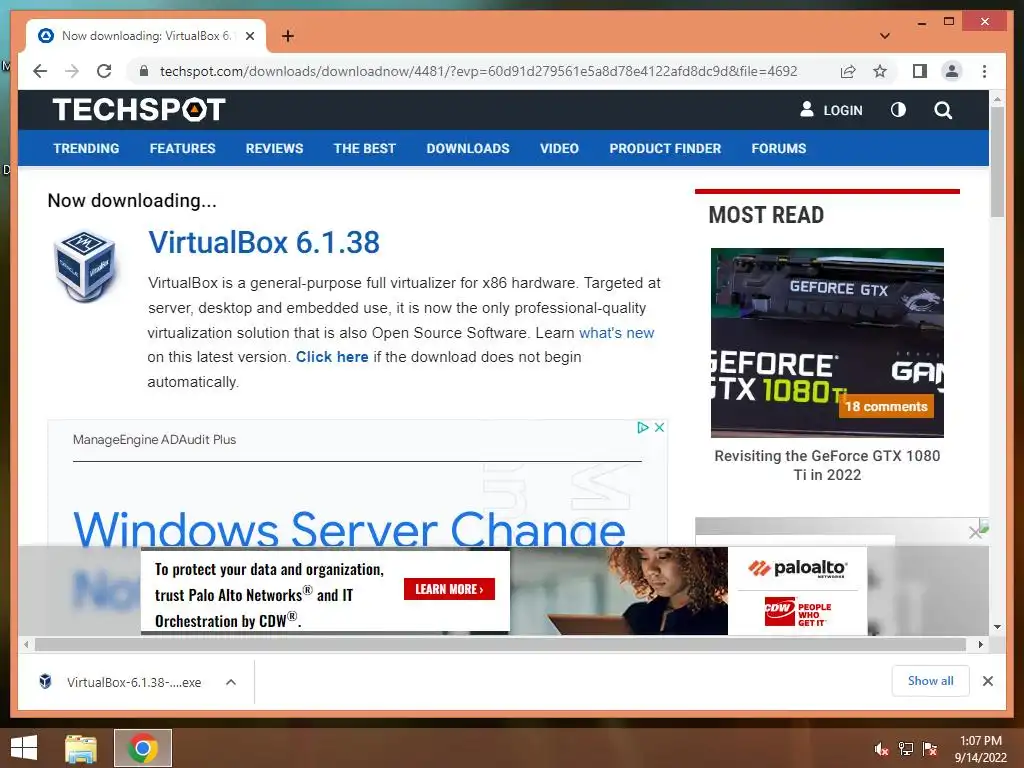The image size is (1024, 768).
Task: Close the ManageEngine ADAudit Plus ad
Action: [x=660, y=427]
